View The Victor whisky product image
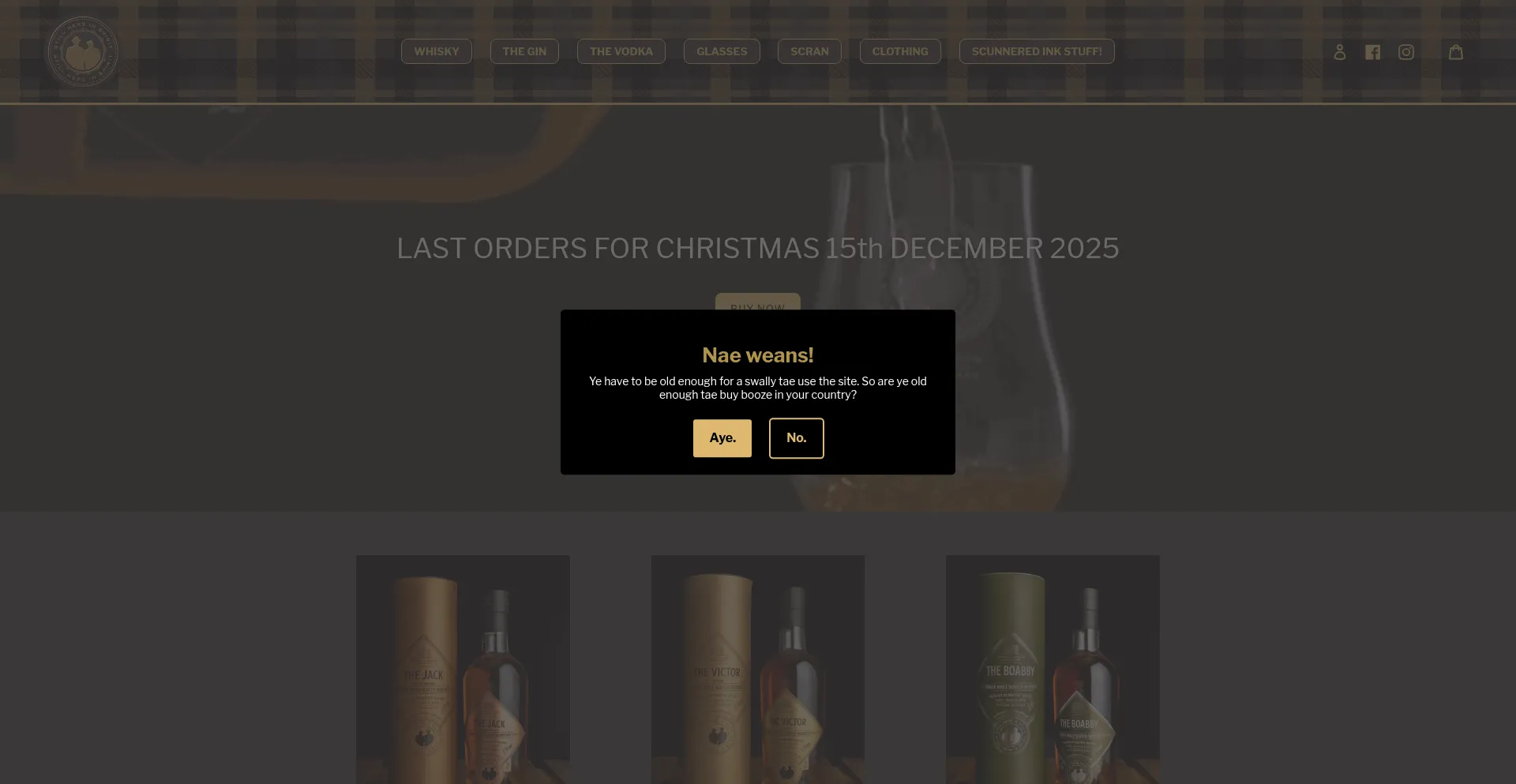Image resolution: width=1516 pixels, height=784 pixels. tap(758, 670)
